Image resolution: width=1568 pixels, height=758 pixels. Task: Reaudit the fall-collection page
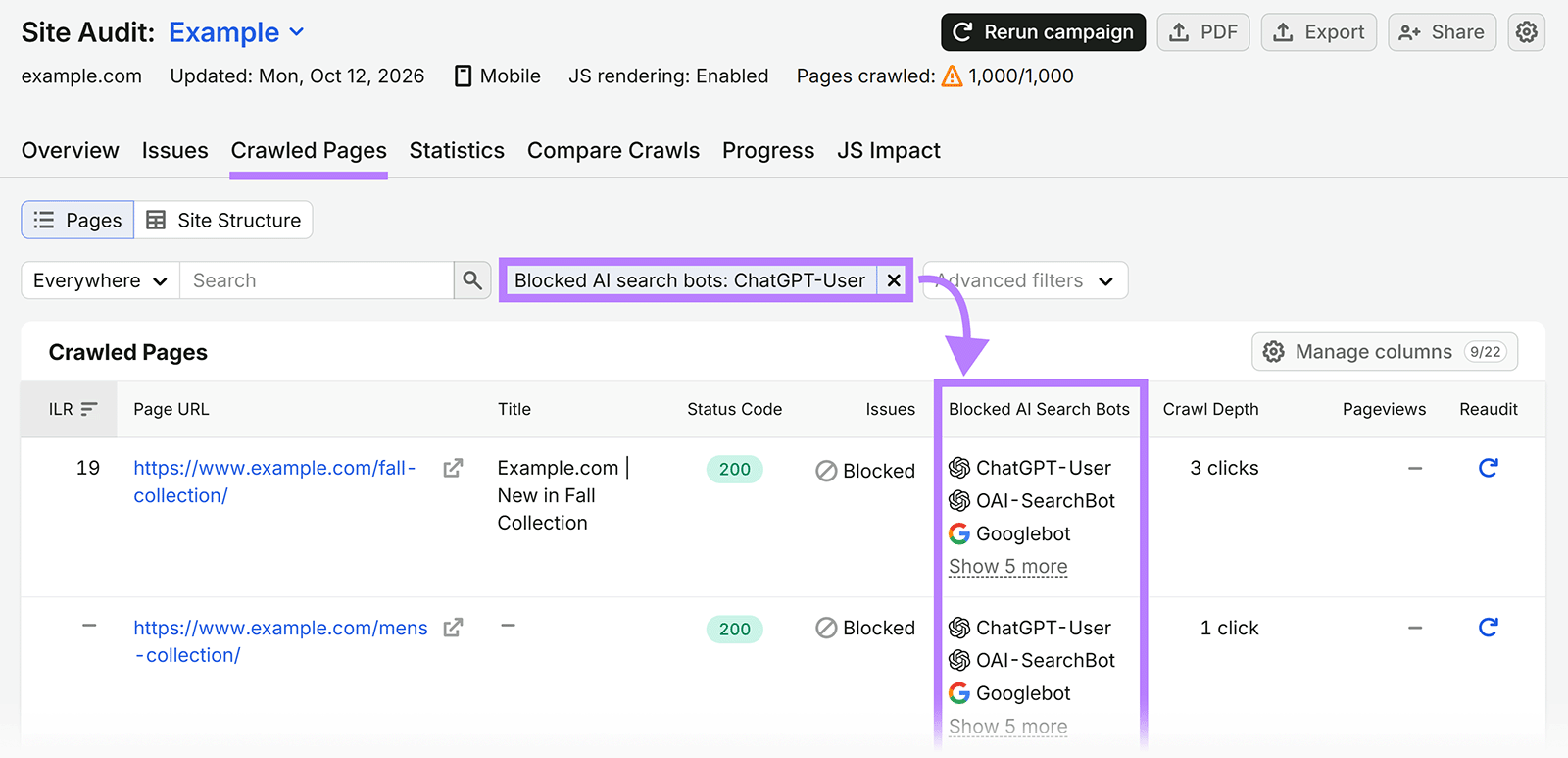(1488, 468)
